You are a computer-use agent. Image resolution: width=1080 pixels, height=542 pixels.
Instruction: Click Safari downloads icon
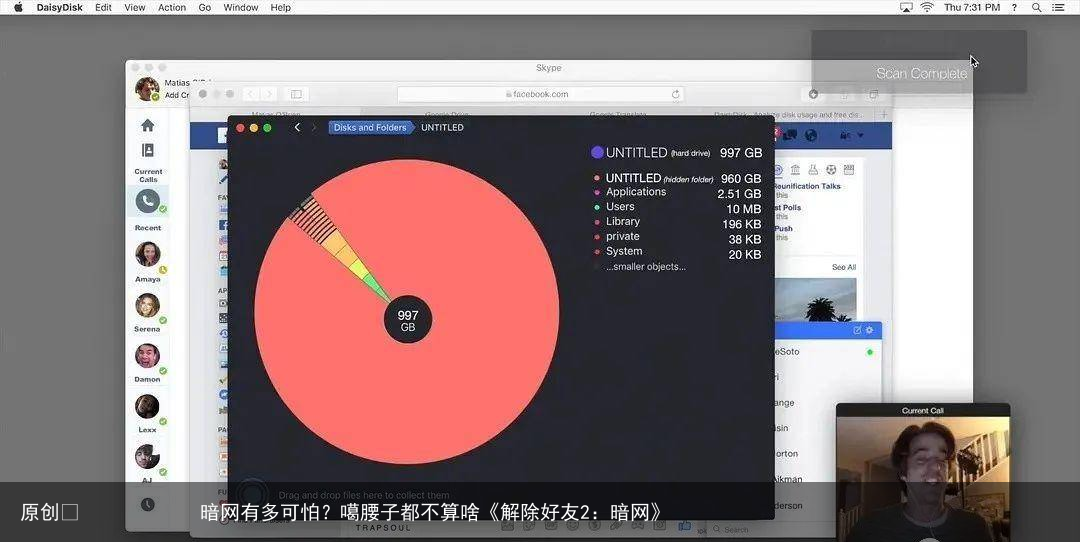[x=813, y=94]
